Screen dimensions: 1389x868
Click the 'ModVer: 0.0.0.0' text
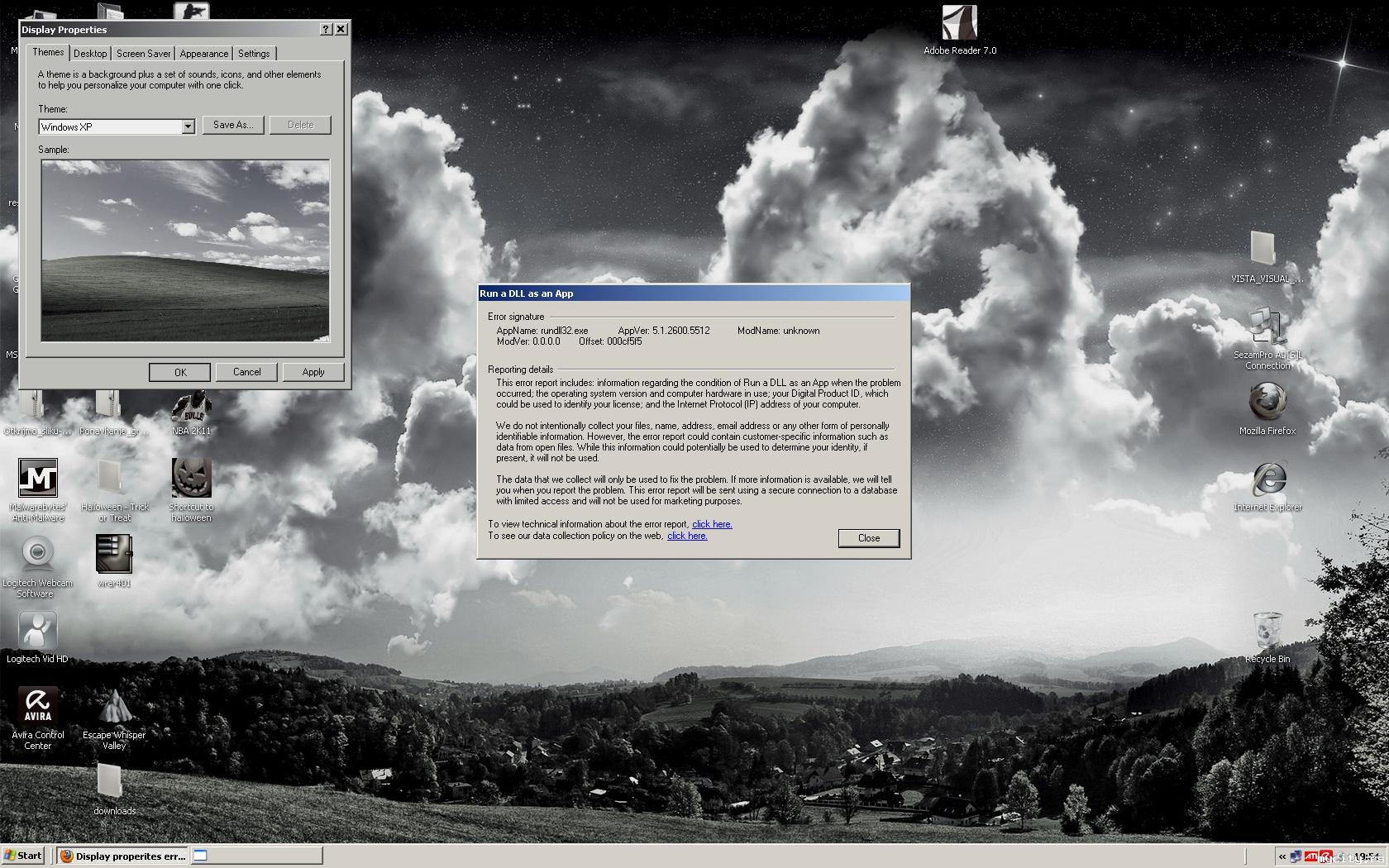coord(528,341)
